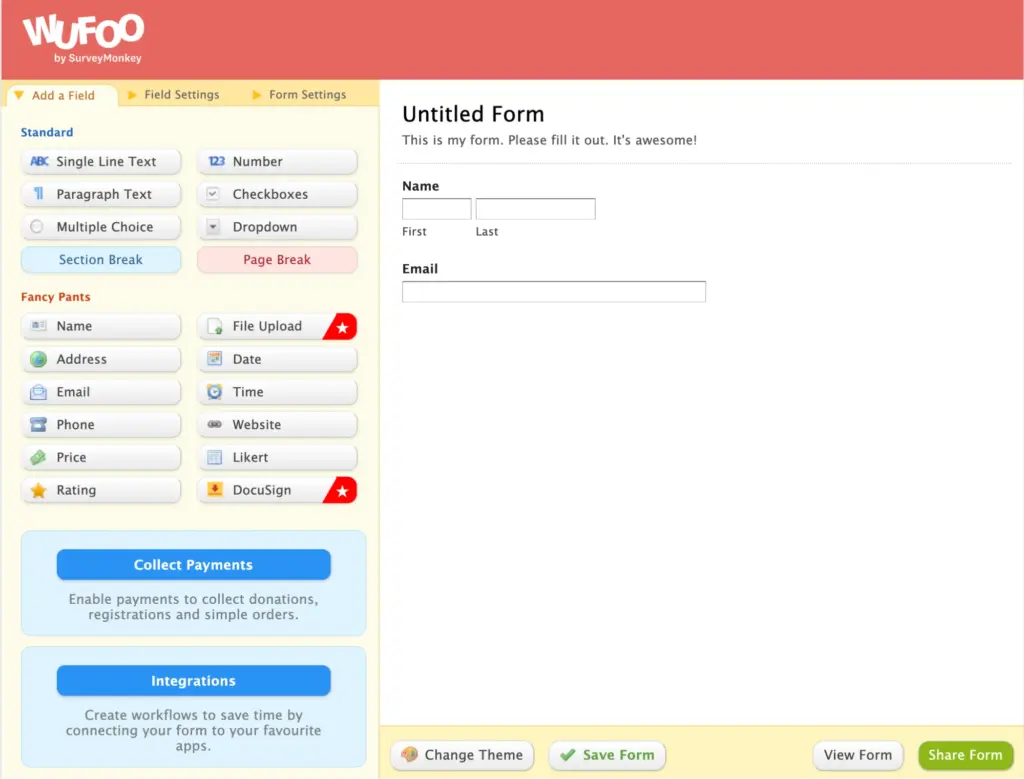The width and height of the screenshot is (1024, 779).
Task: Insert a Date field
Action: coord(277,359)
